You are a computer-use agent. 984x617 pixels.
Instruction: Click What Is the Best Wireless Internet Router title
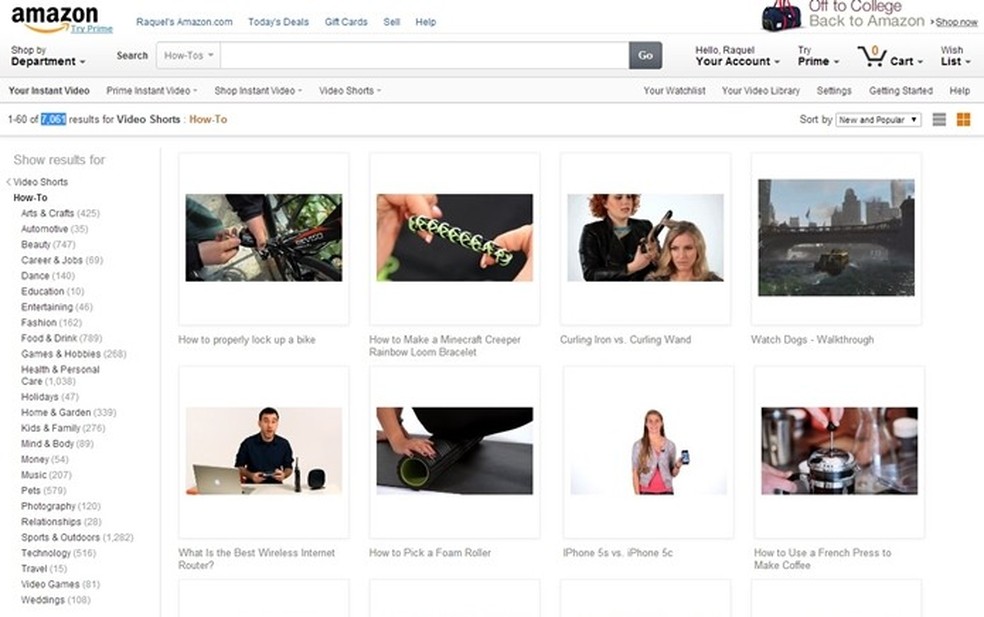(x=257, y=559)
